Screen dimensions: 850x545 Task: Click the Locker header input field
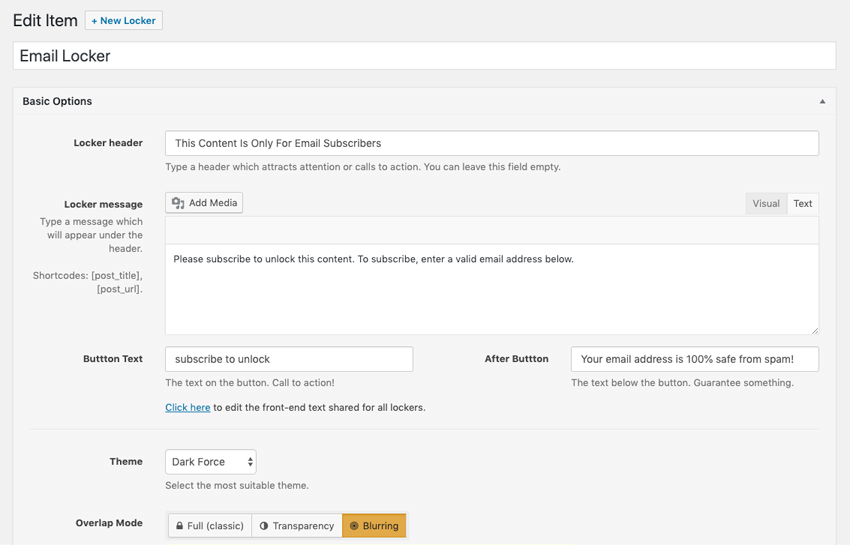[492, 143]
